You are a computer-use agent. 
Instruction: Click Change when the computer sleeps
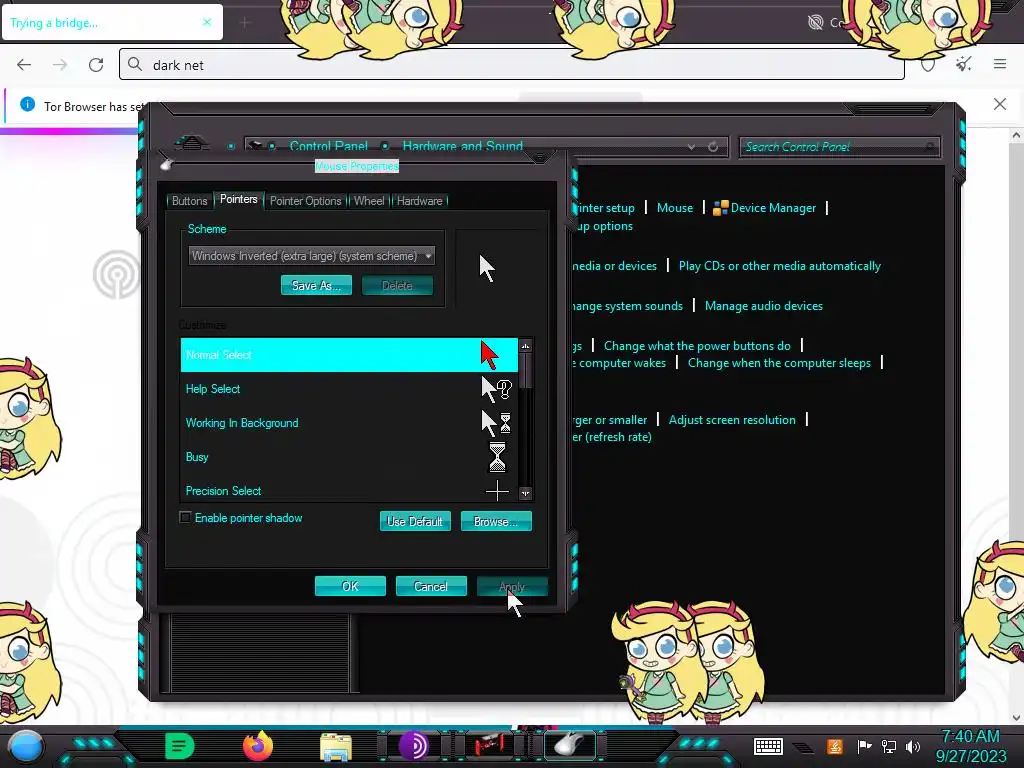pyautogui.click(x=779, y=362)
